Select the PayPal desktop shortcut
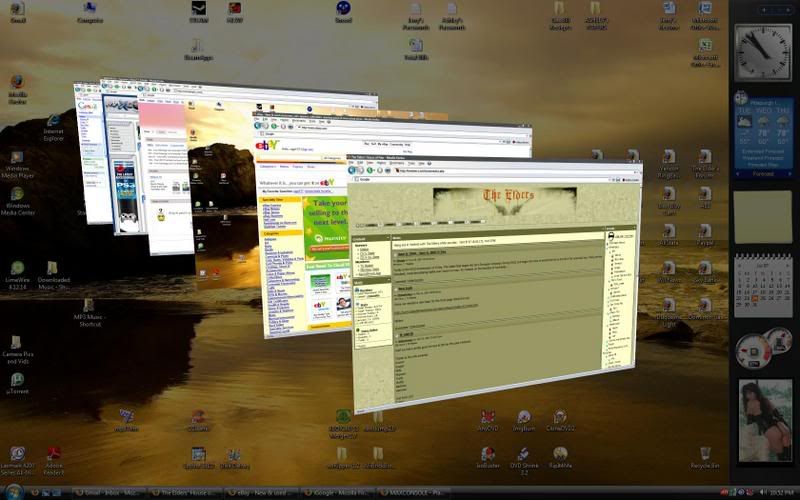 (x=705, y=236)
